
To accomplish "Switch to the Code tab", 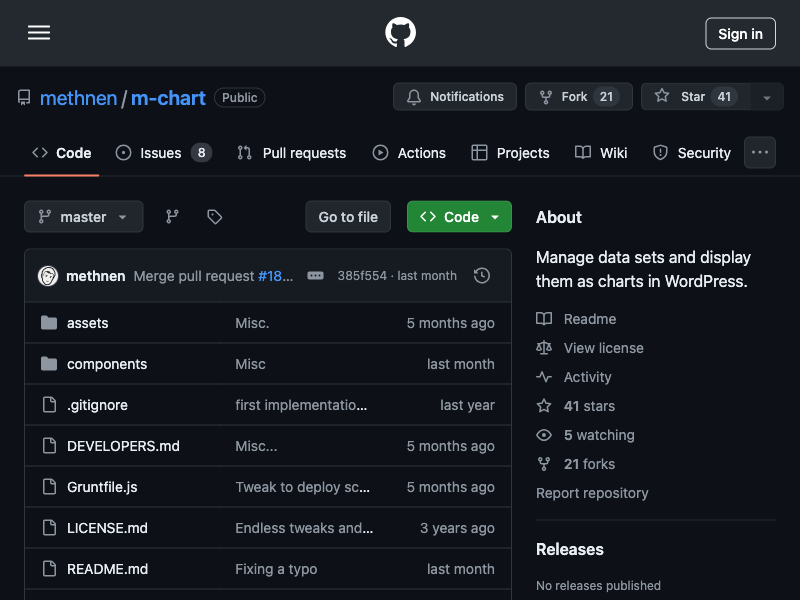I will click(62, 153).
